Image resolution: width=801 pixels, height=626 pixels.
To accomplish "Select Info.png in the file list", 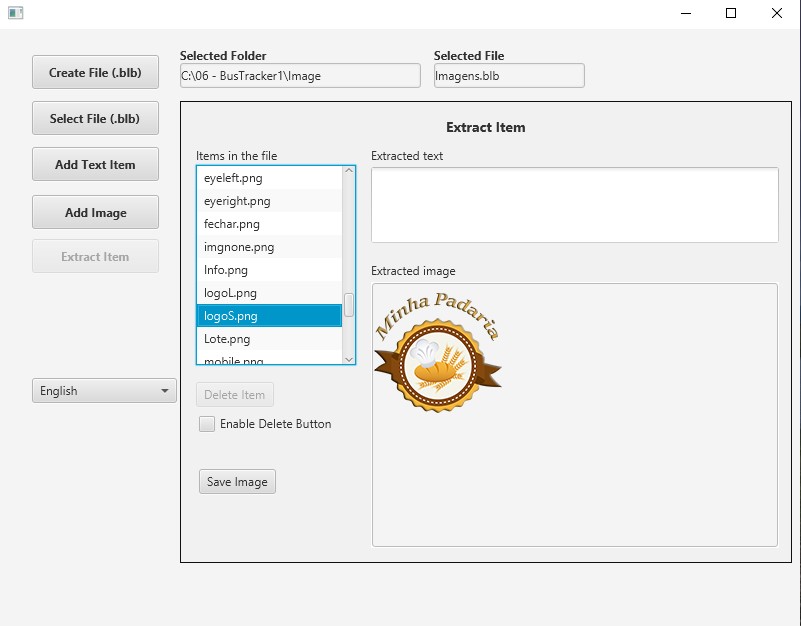I will tap(269, 270).
